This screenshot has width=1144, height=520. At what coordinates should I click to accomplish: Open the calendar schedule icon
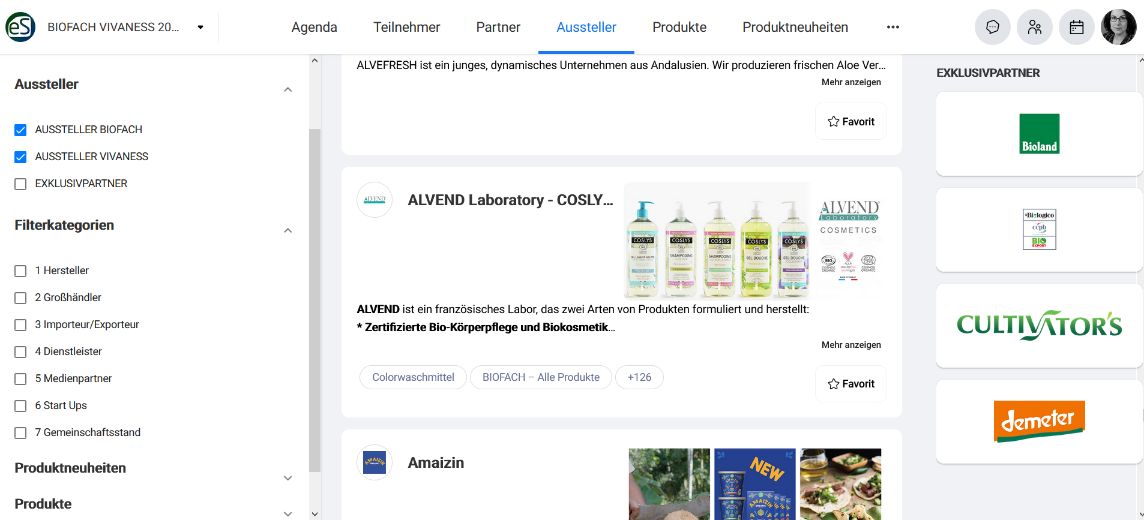point(1077,27)
